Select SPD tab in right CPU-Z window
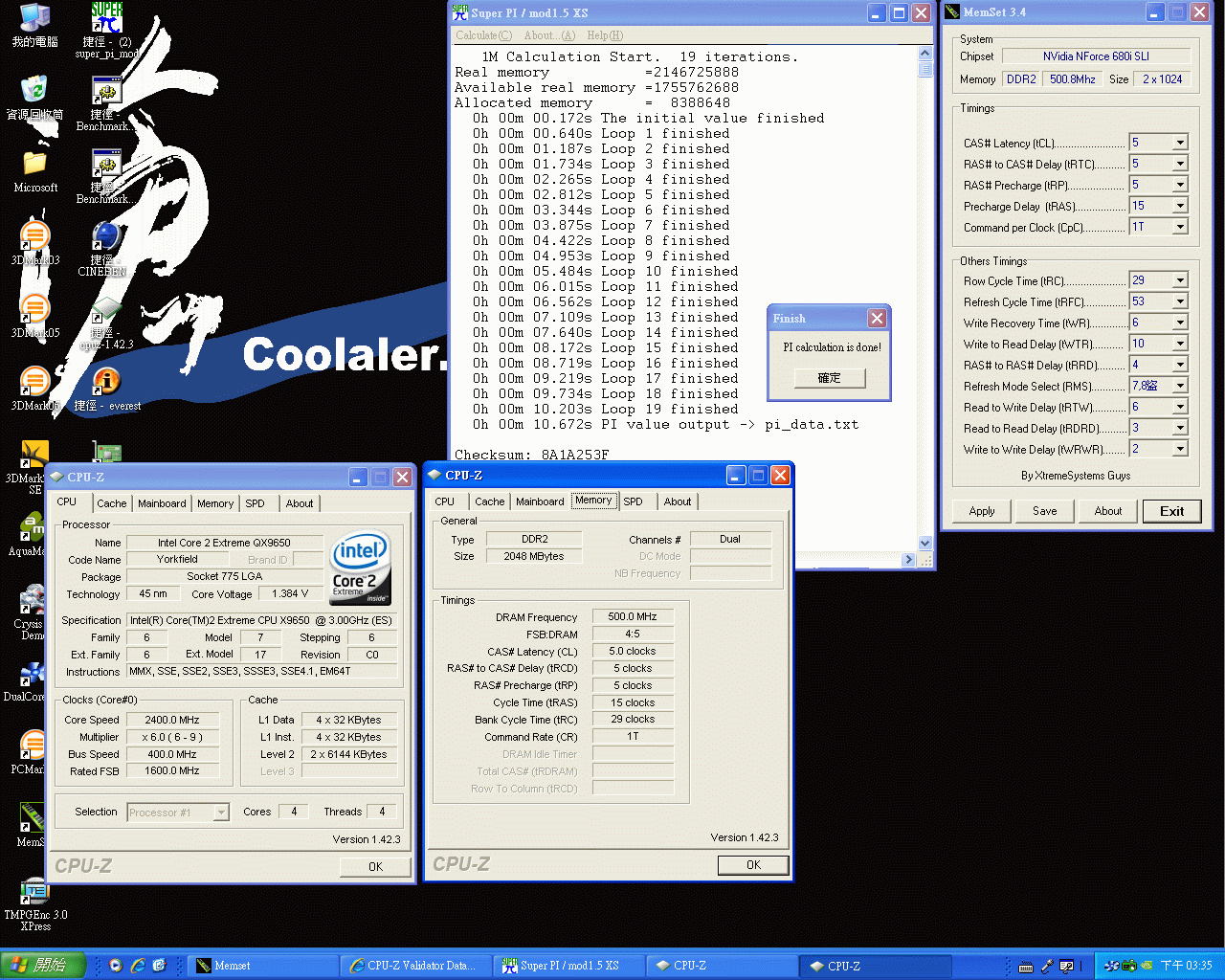Screen dimensions: 1225x980 (633, 501)
